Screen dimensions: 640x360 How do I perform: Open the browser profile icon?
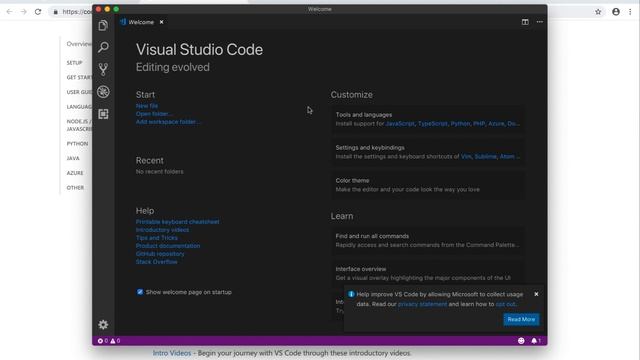point(616,12)
